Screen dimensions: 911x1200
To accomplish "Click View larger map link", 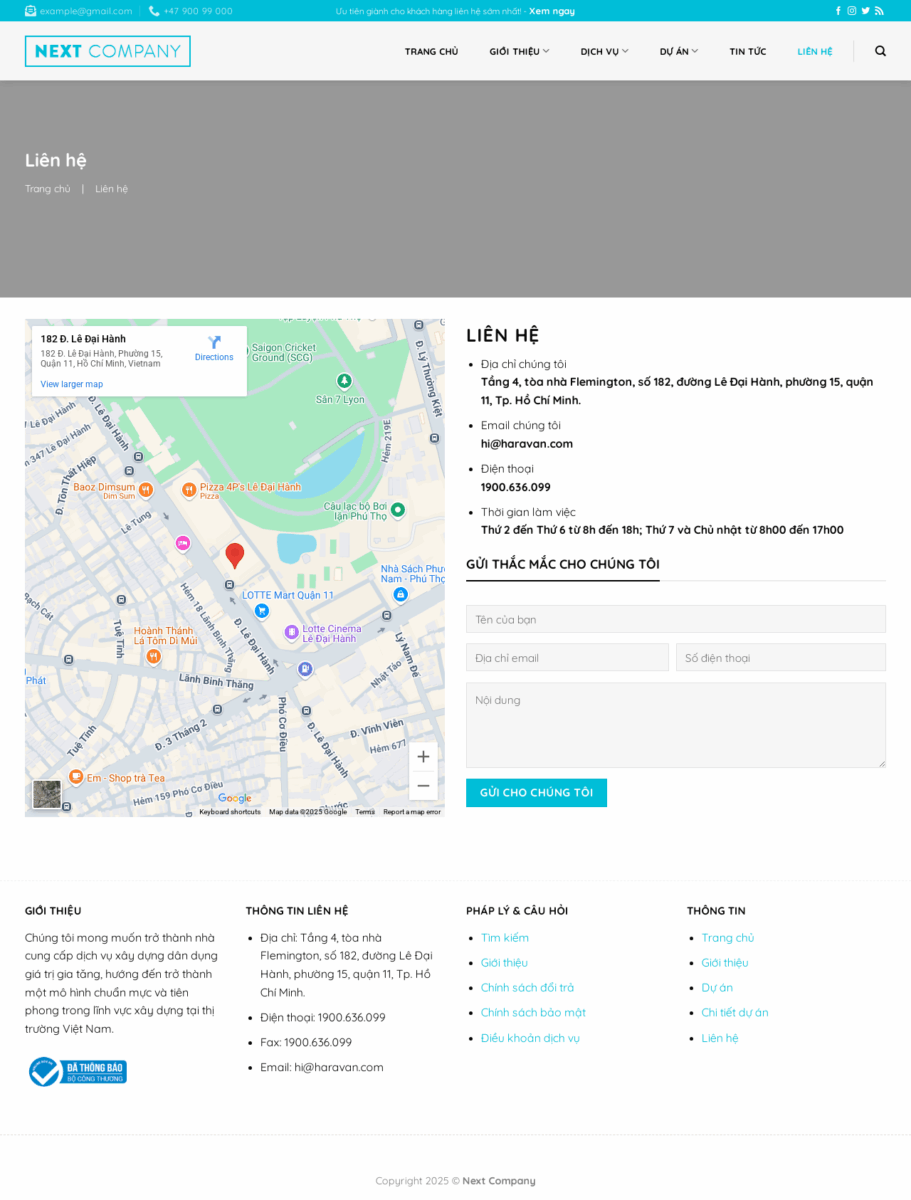I will pyautogui.click(x=71, y=384).
